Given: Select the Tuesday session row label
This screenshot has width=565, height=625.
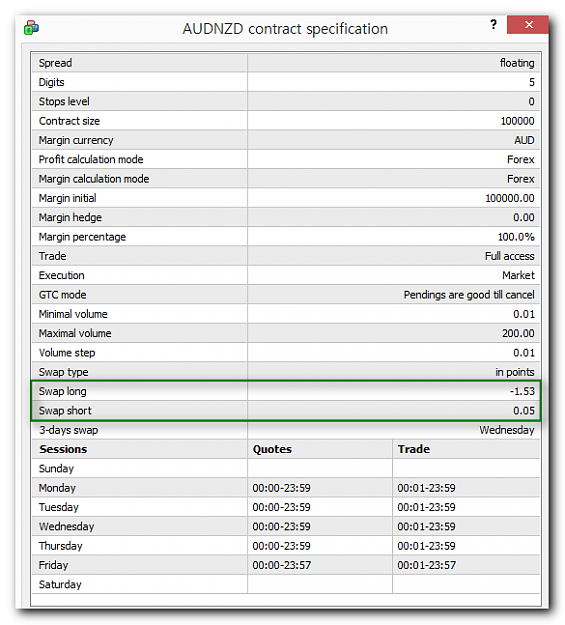Looking at the screenshot, I should pos(59,507).
